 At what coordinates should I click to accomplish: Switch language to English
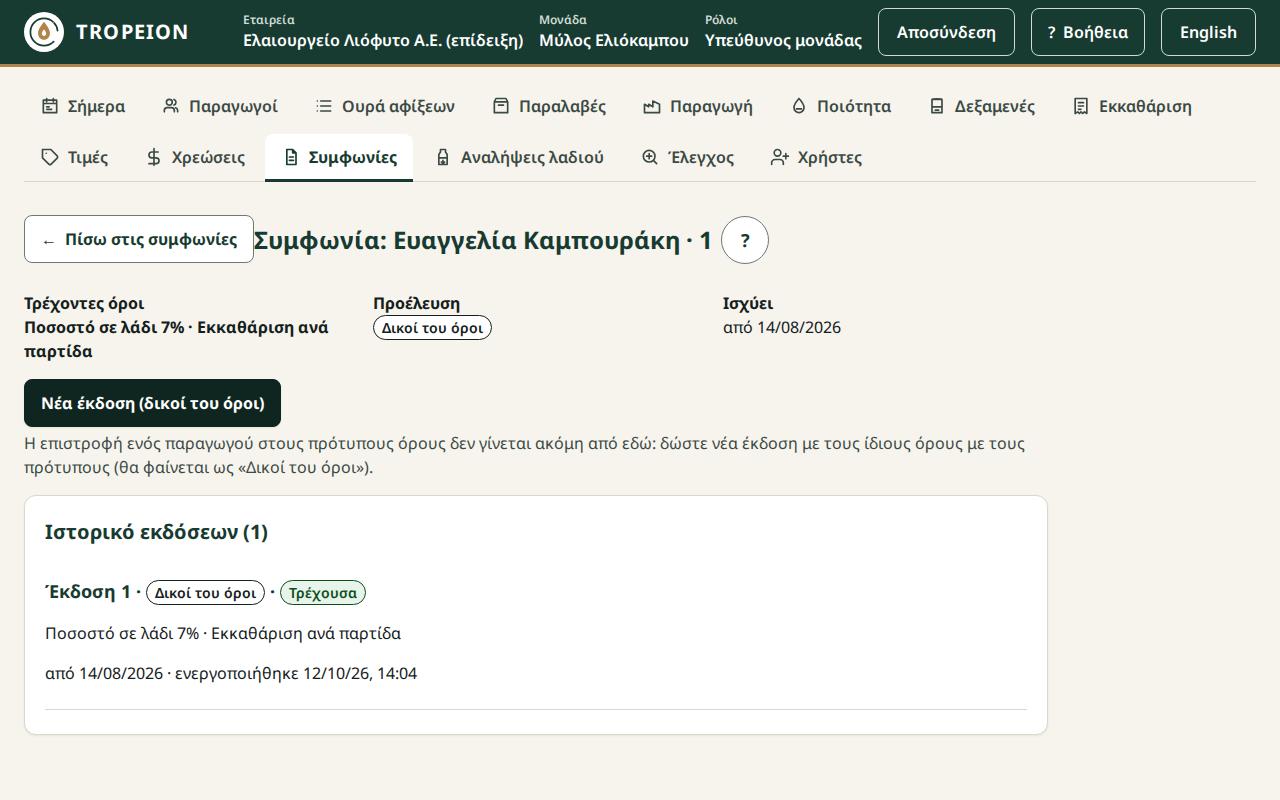(1208, 32)
